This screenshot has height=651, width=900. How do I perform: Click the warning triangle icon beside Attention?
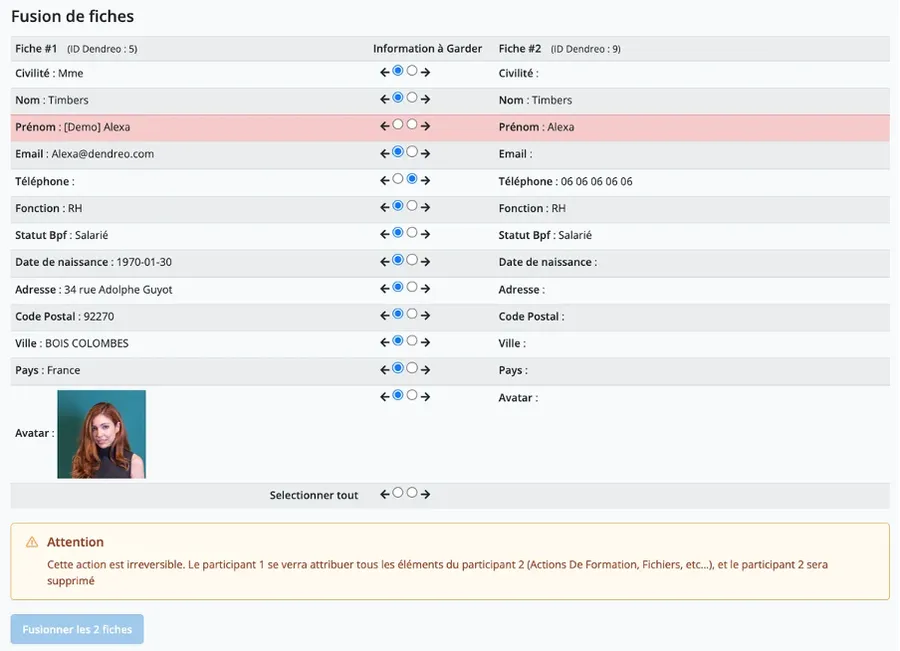[x=32, y=542]
